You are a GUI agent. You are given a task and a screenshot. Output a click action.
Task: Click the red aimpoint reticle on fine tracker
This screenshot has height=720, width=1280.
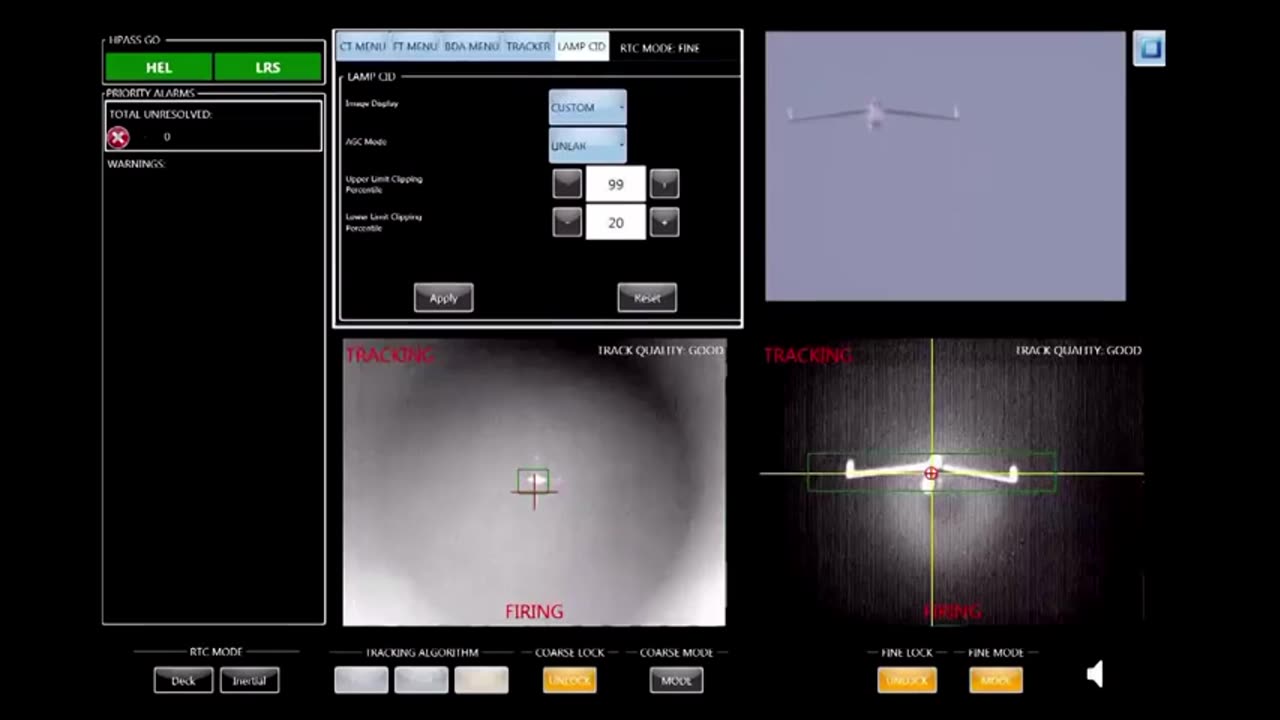[931, 473]
